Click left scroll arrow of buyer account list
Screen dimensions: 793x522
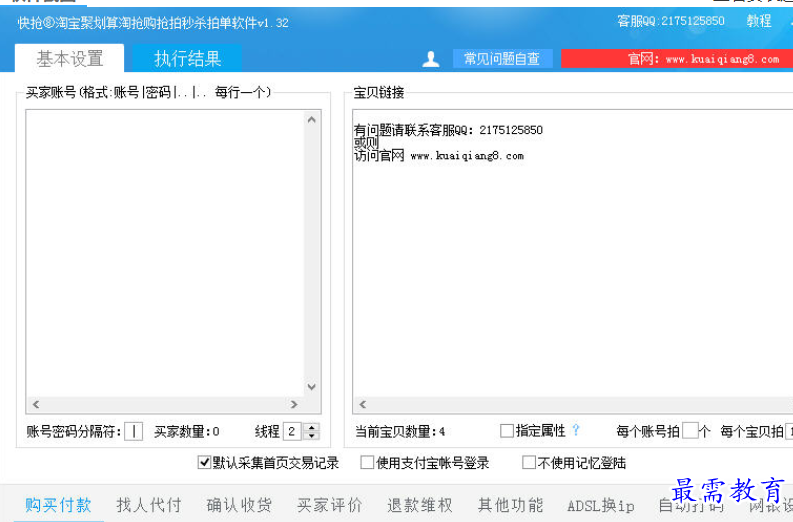[36, 404]
